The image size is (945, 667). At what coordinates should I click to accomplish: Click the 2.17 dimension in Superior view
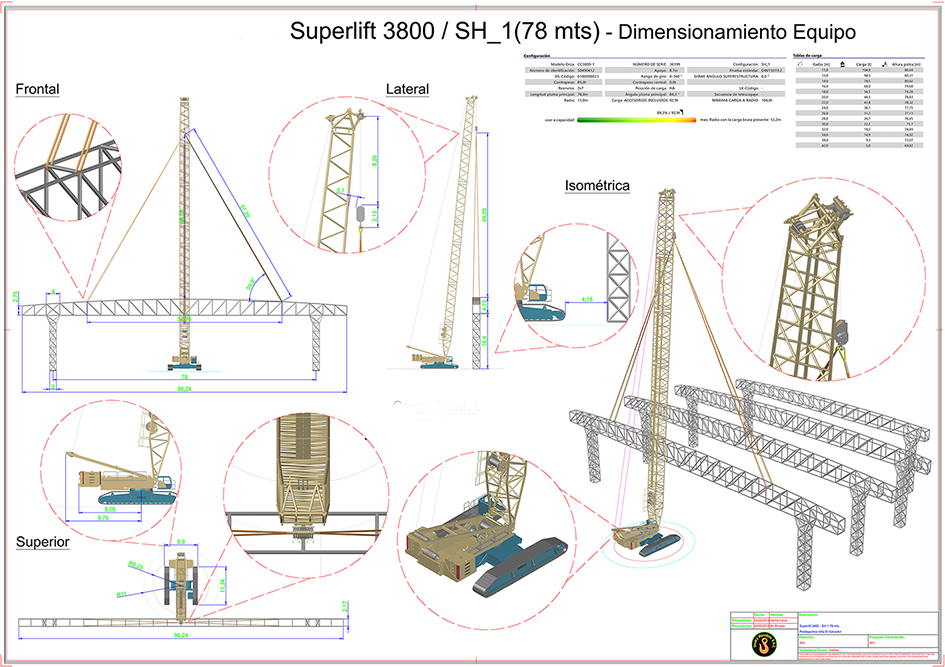(x=345, y=607)
